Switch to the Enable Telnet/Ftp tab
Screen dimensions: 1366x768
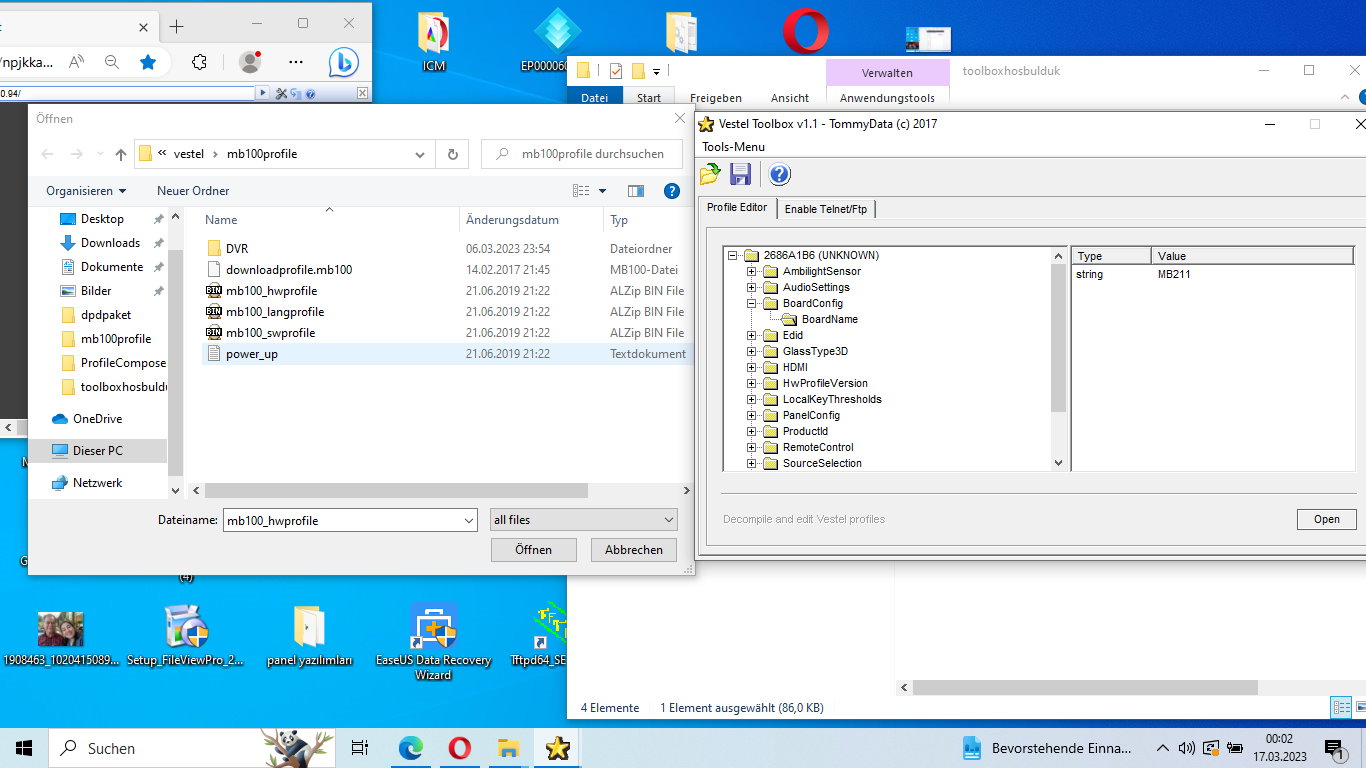click(826, 209)
